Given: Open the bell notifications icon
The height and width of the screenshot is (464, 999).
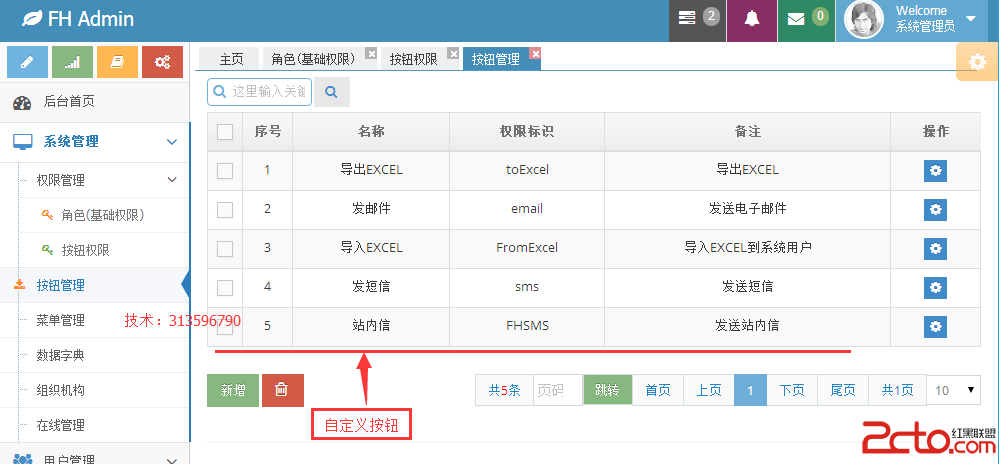Looking at the screenshot, I should point(752,19).
